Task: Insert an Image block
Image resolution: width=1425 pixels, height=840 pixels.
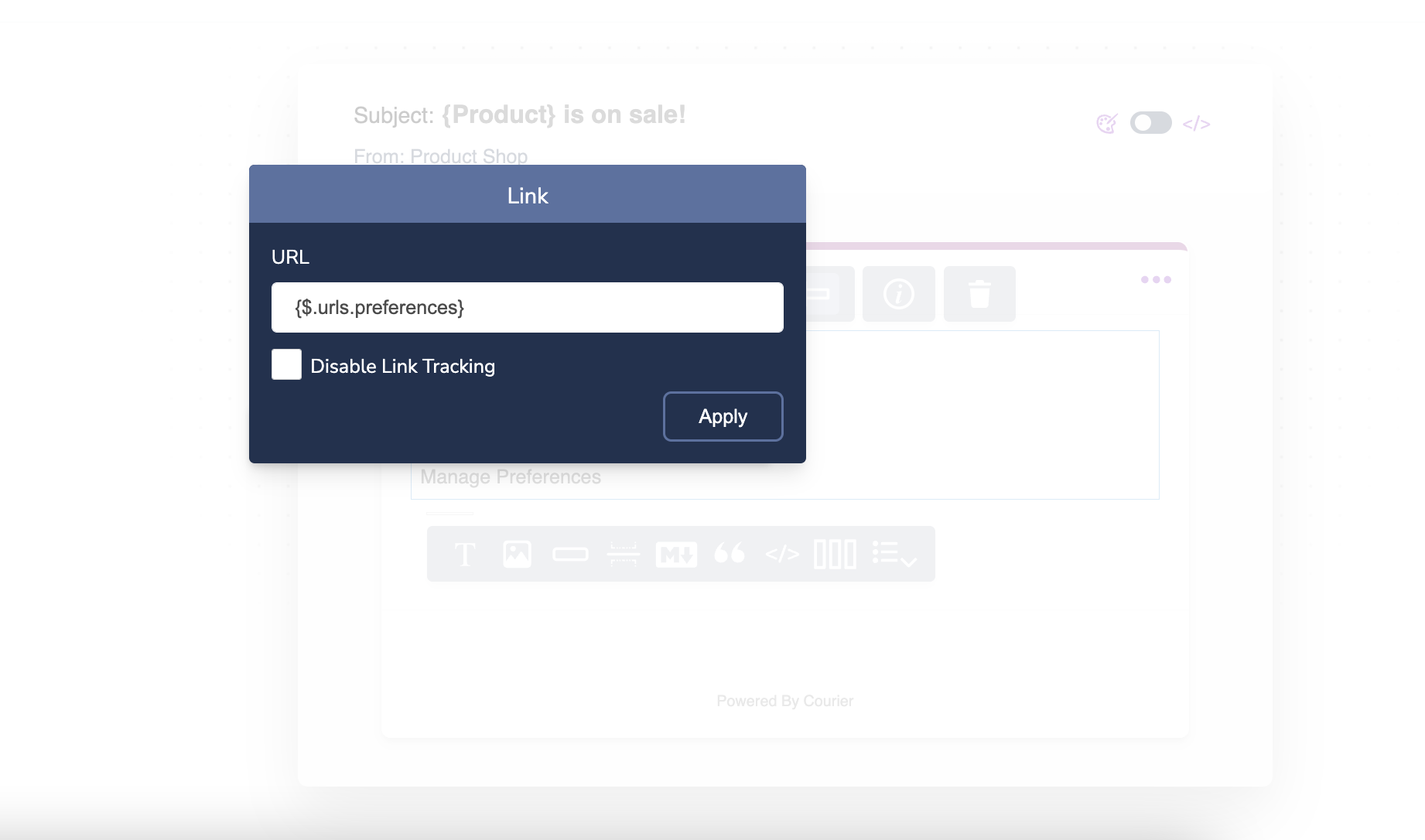Action: click(x=517, y=553)
